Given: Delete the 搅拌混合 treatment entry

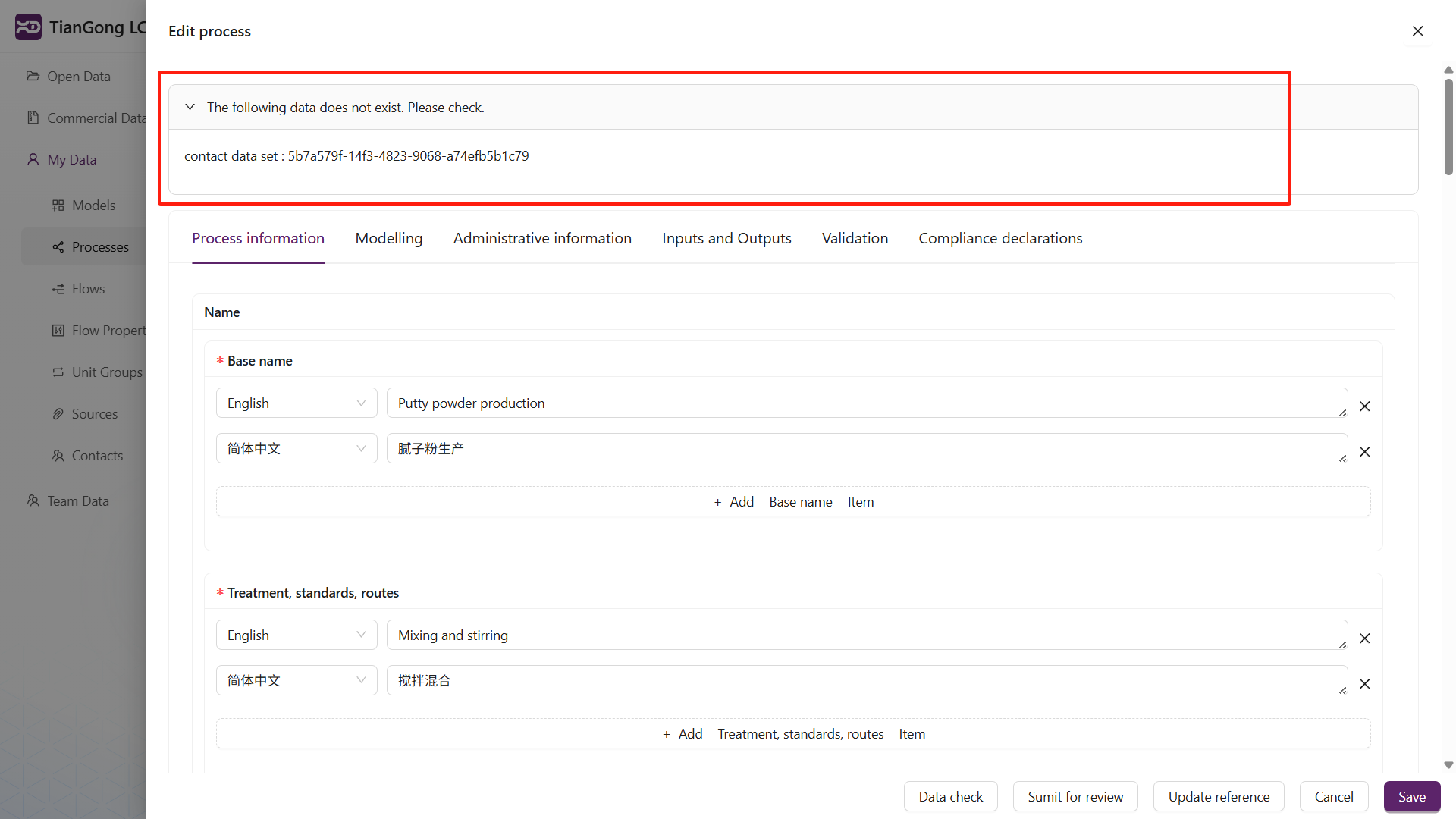Looking at the screenshot, I should coord(1364,684).
